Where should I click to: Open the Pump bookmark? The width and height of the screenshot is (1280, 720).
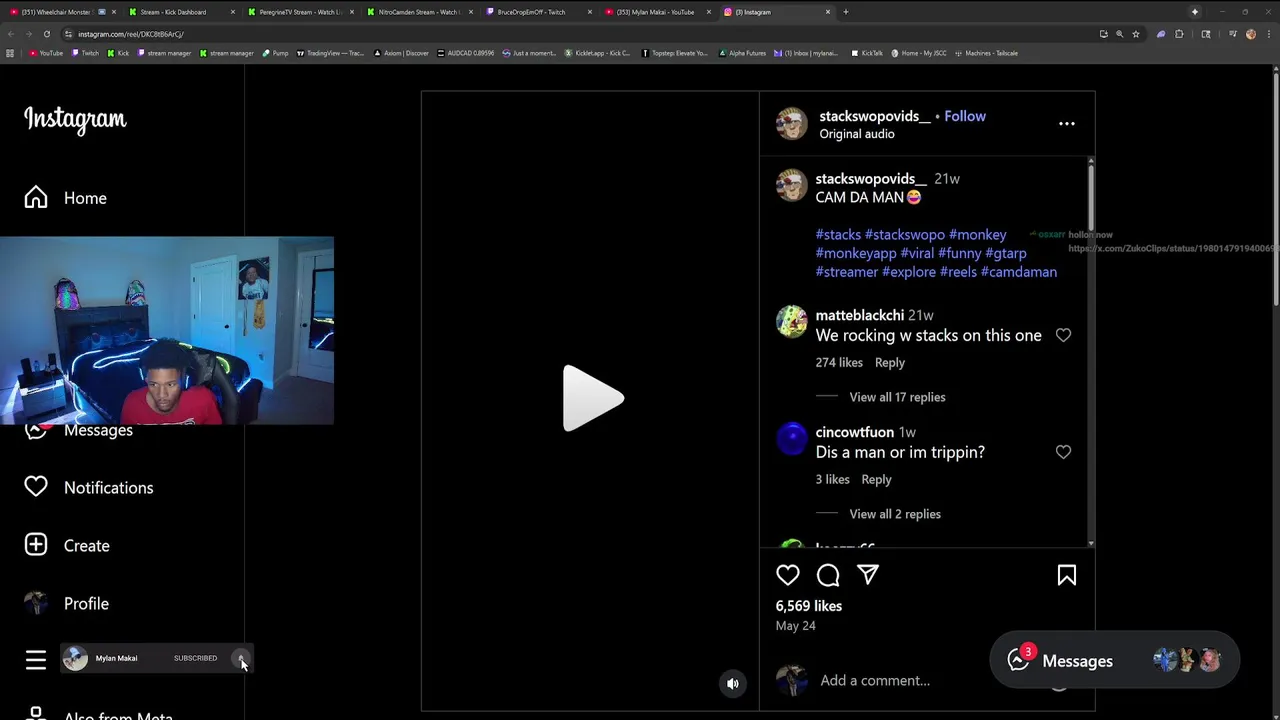[275, 53]
